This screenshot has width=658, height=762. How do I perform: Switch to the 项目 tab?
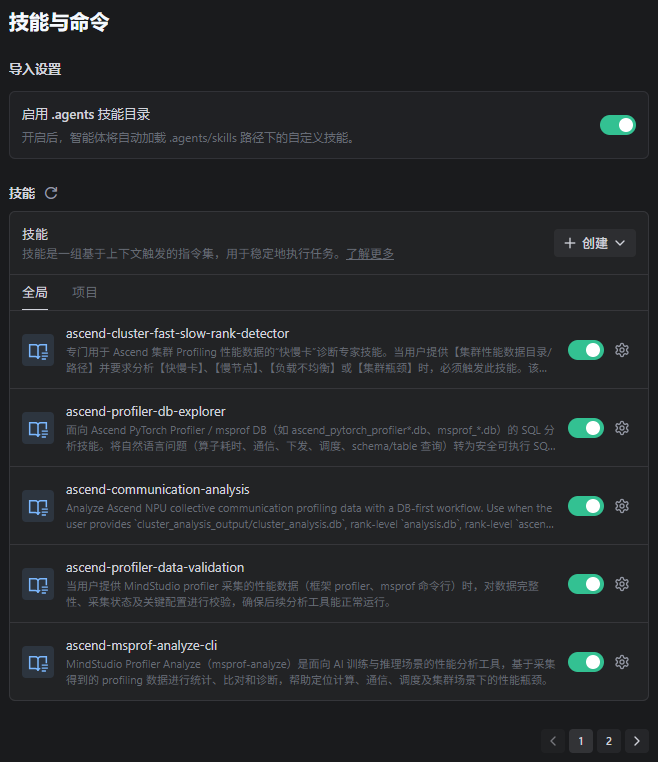(85, 292)
